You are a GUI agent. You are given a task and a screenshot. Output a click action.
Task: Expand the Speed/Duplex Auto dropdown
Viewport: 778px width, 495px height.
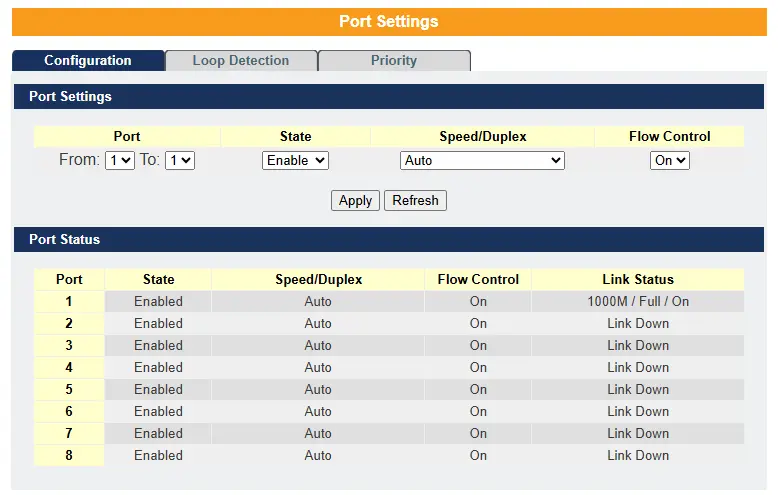[x=482, y=160]
